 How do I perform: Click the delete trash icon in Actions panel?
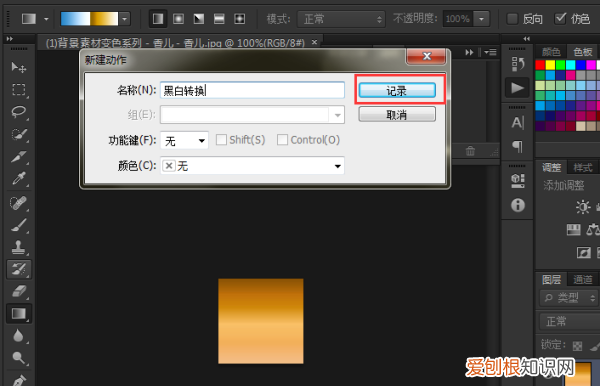pyautogui.click(x=470, y=151)
